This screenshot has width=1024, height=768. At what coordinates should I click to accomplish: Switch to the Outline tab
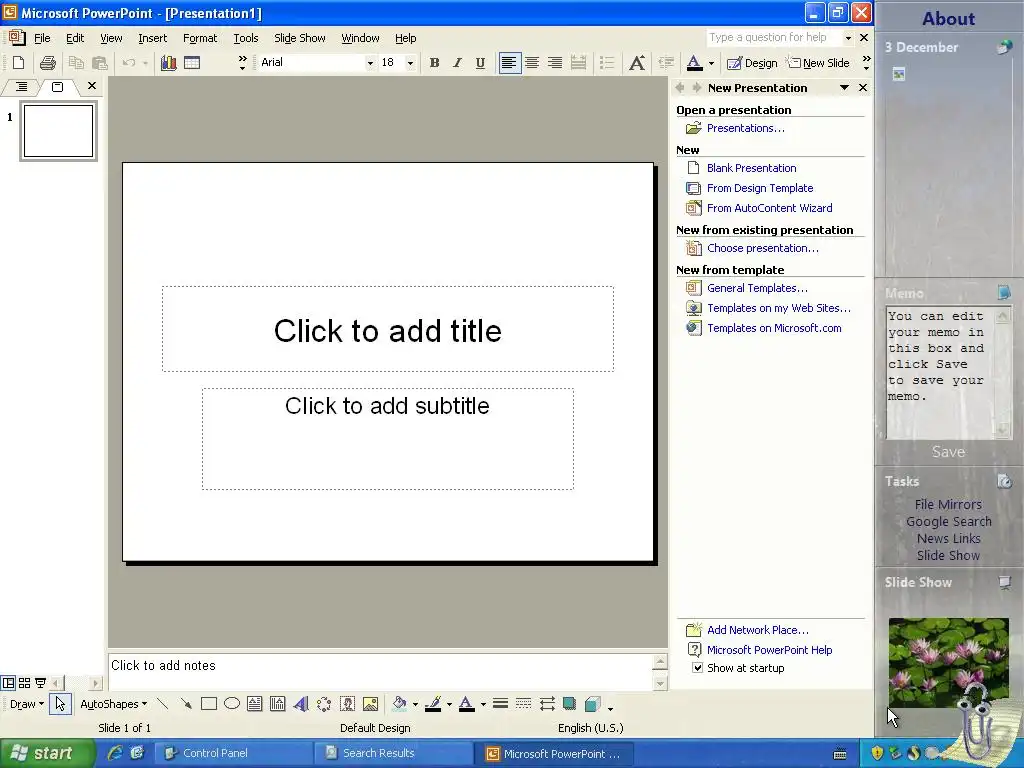[x=21, y=86]
